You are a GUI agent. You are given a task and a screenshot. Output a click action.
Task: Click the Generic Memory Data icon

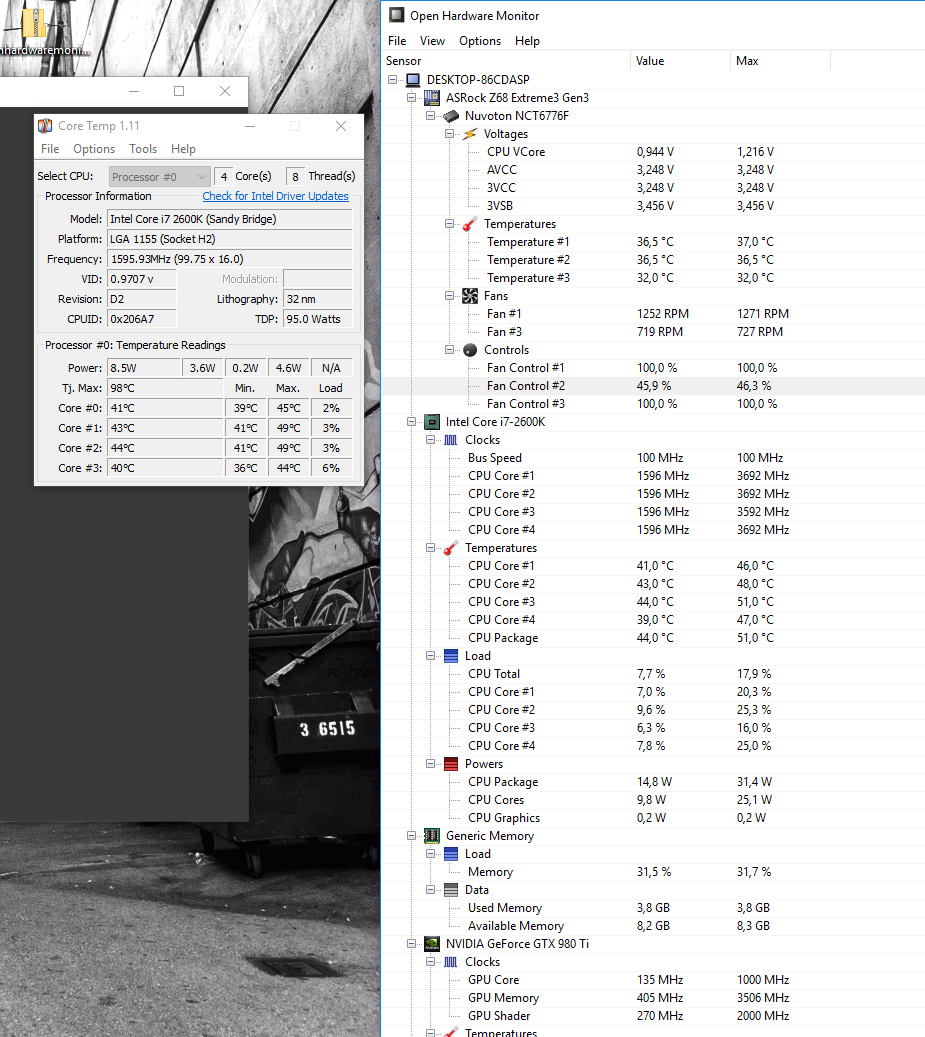451,890
